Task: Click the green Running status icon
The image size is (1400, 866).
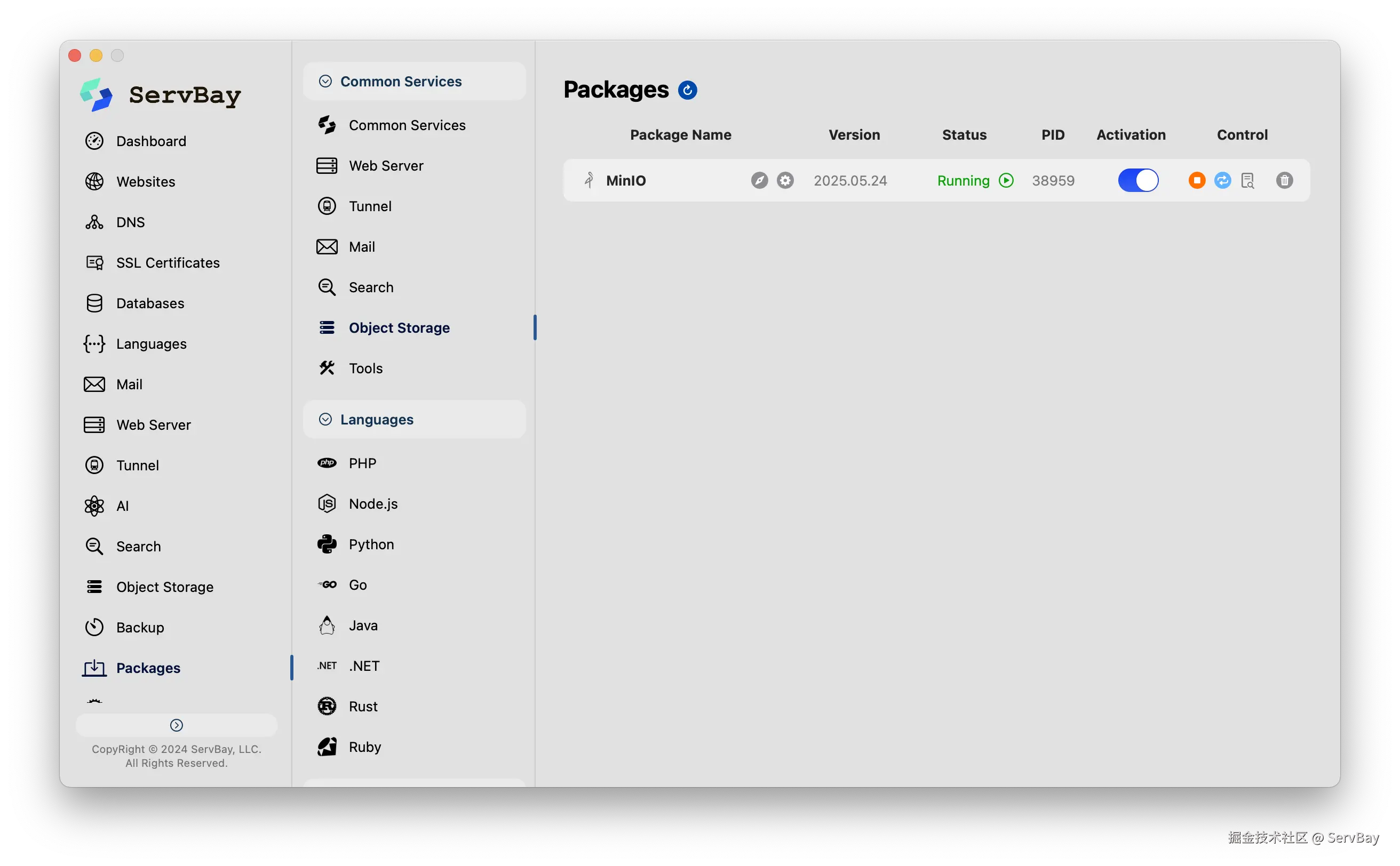Action: click(x=1006, y=180)
